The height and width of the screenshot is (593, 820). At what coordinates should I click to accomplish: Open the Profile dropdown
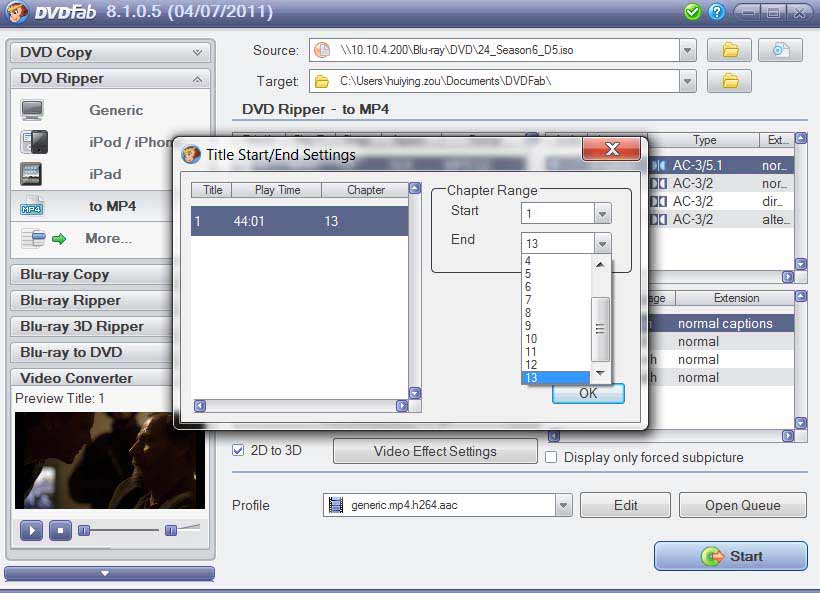(x=563, y=505)
